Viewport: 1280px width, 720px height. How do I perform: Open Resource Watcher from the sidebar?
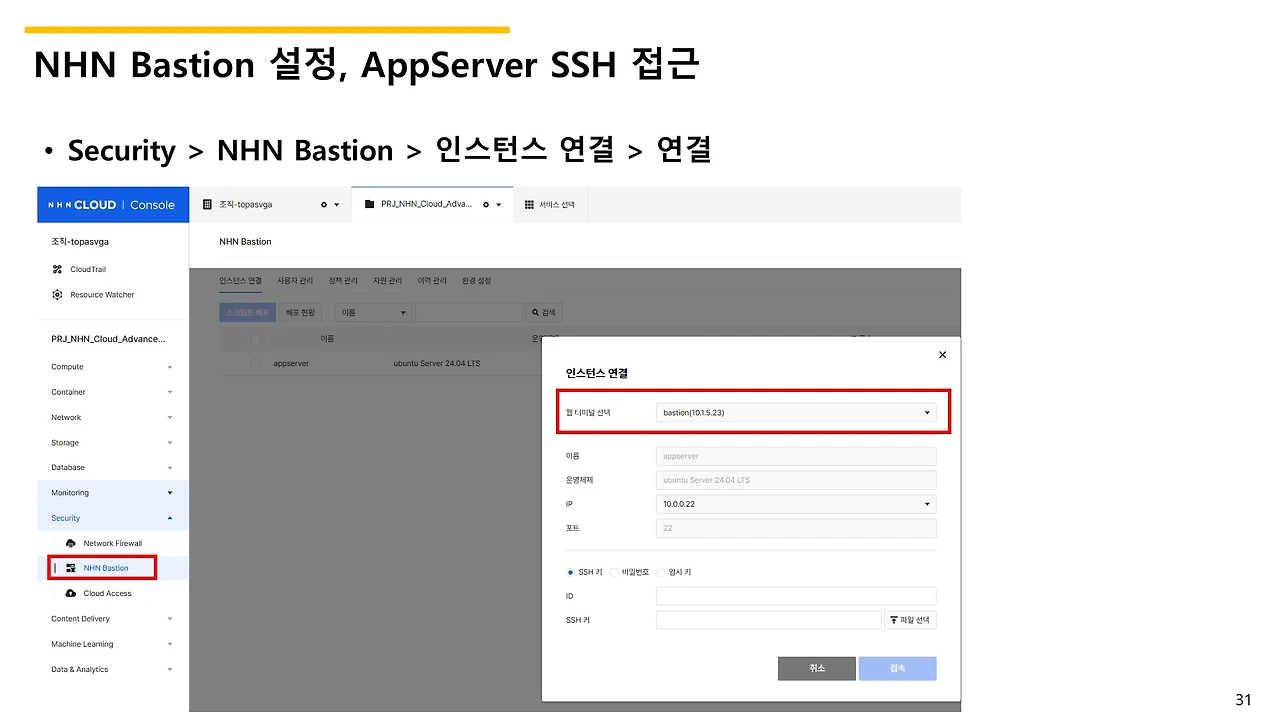click(x=102, y=295)
